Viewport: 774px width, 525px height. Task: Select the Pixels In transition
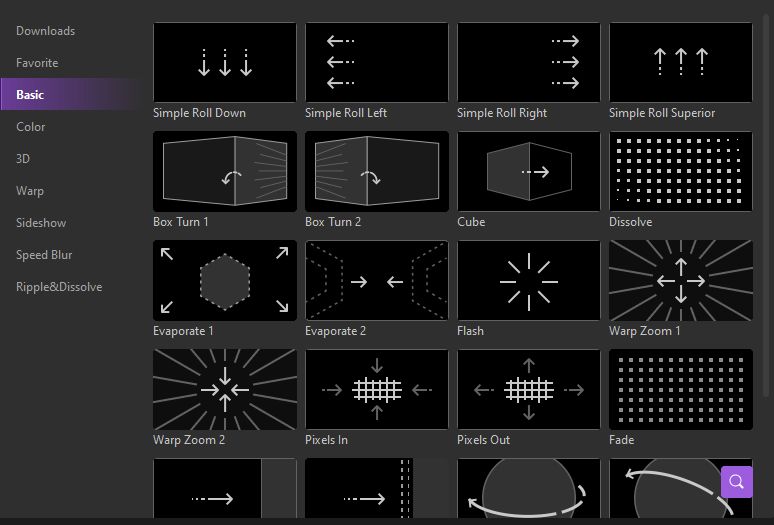pos(377,390)
